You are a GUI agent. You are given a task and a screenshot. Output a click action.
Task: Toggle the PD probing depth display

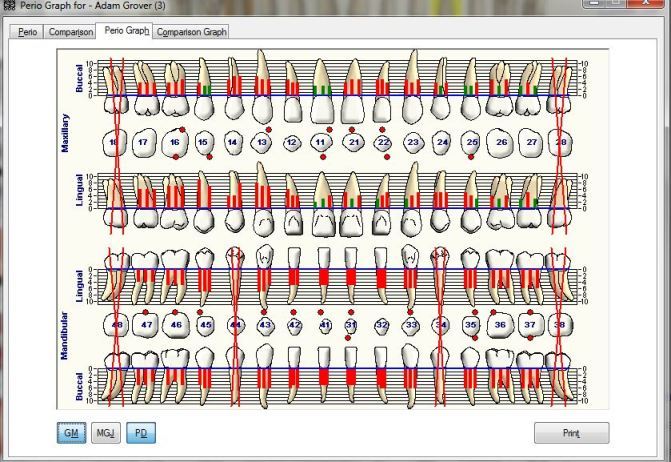pos(141,433)
